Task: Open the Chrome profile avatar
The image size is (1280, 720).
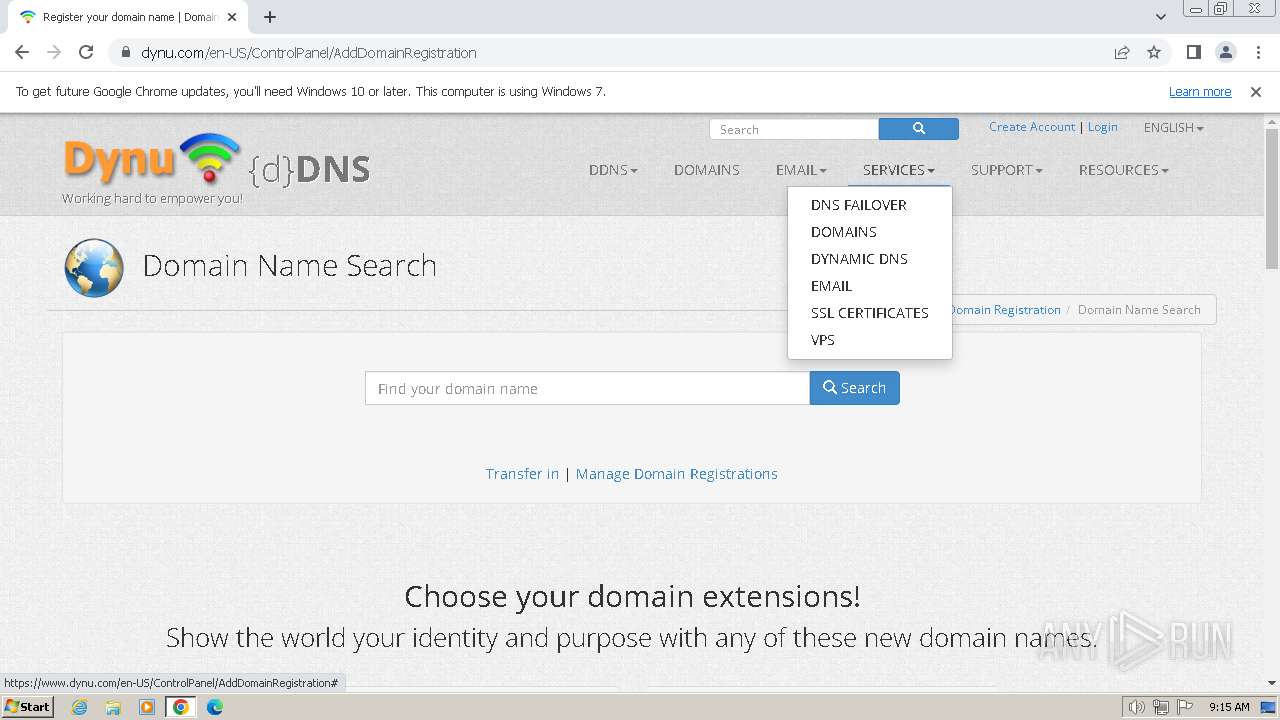Action: point(1225,52)
